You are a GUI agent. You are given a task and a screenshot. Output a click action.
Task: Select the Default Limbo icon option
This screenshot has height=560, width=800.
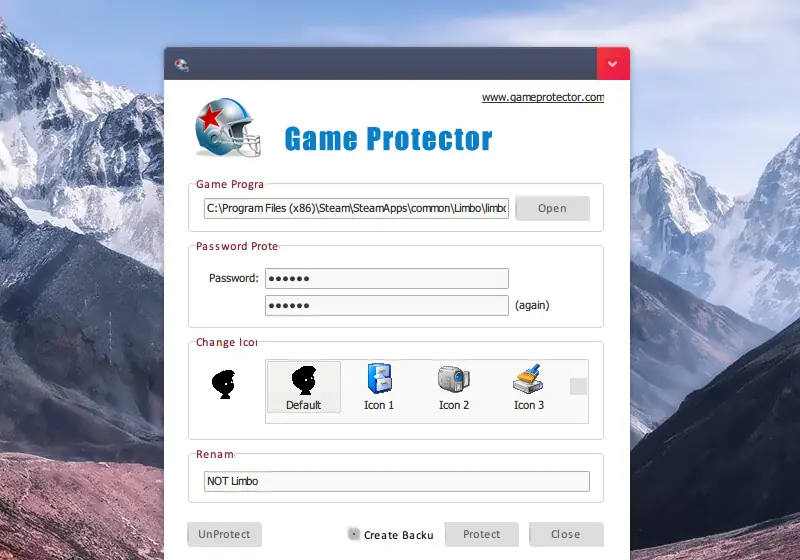pos(304,387)
